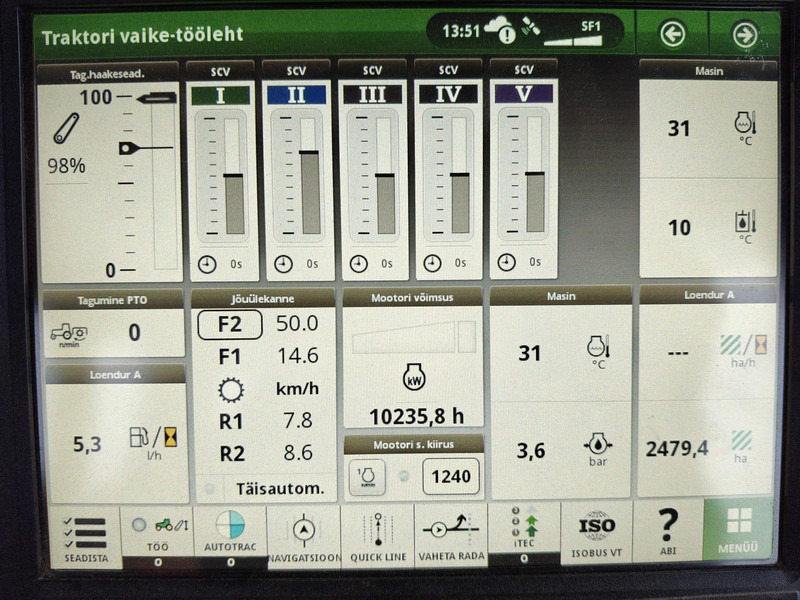Toggle the engine speed rpm icon button
Viewport: 800px width, 600px height.
tap(366, 477)
